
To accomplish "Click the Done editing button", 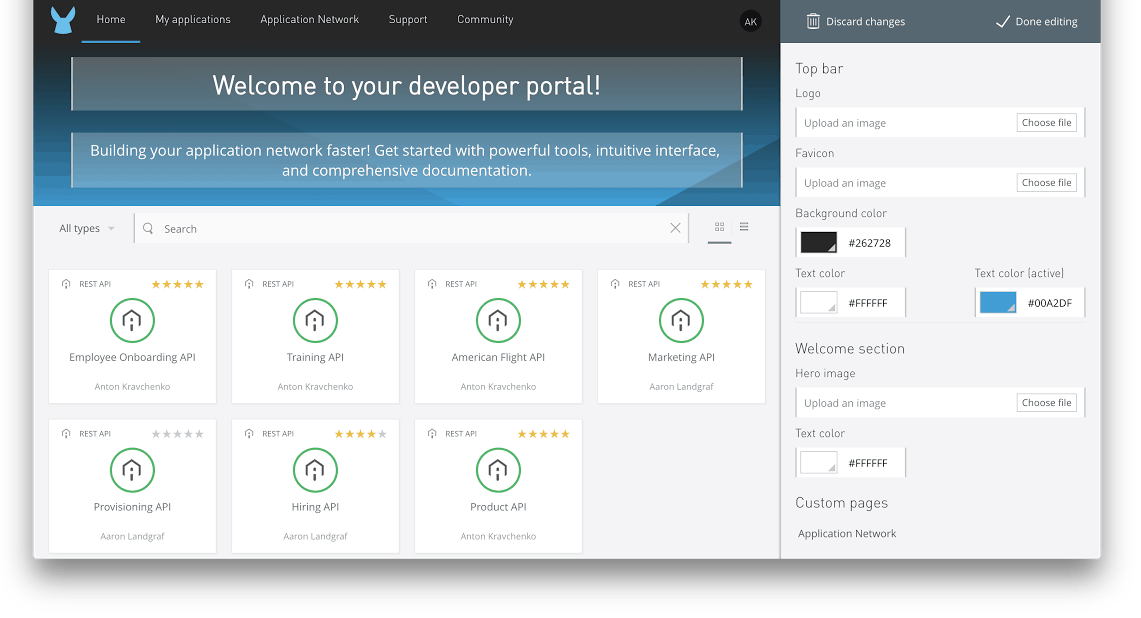I will point(1036,21).
